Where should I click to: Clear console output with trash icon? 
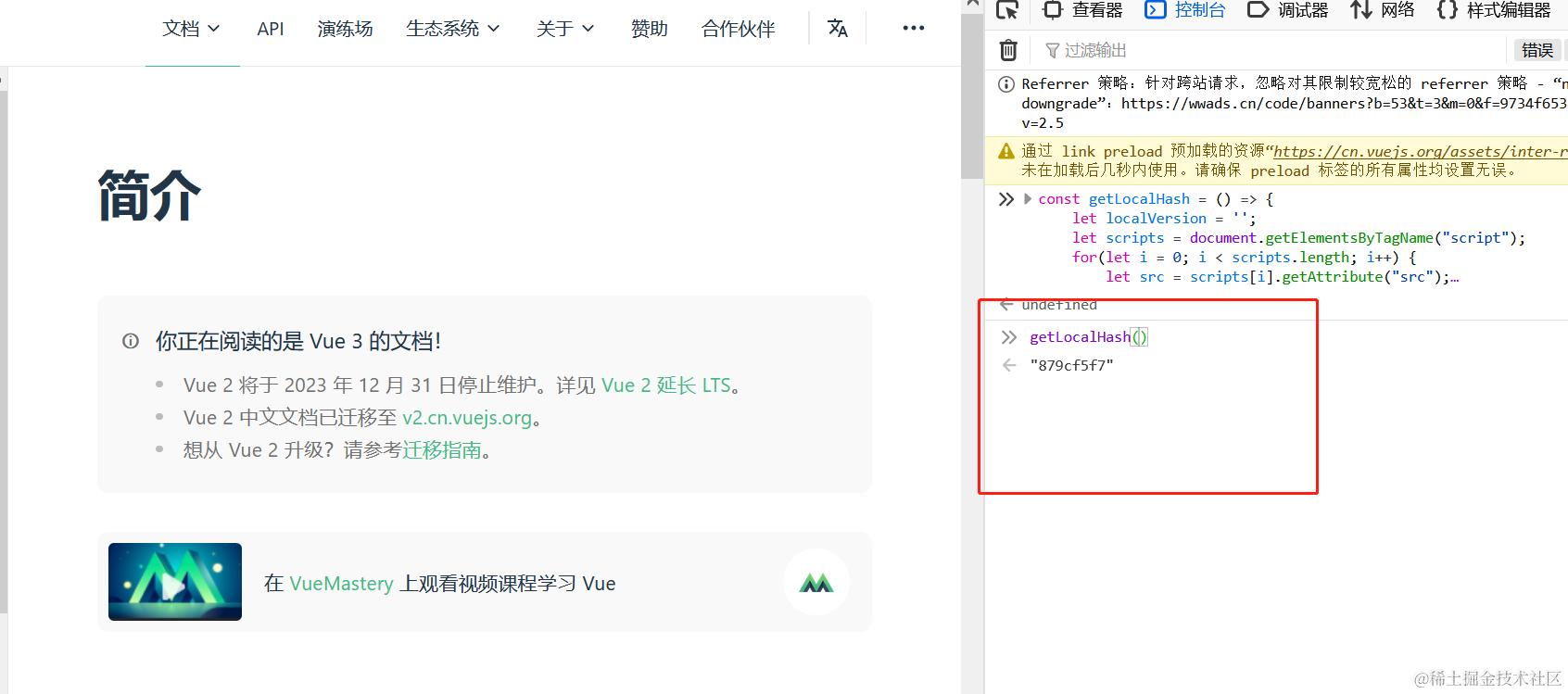[x=1008, y=50]
